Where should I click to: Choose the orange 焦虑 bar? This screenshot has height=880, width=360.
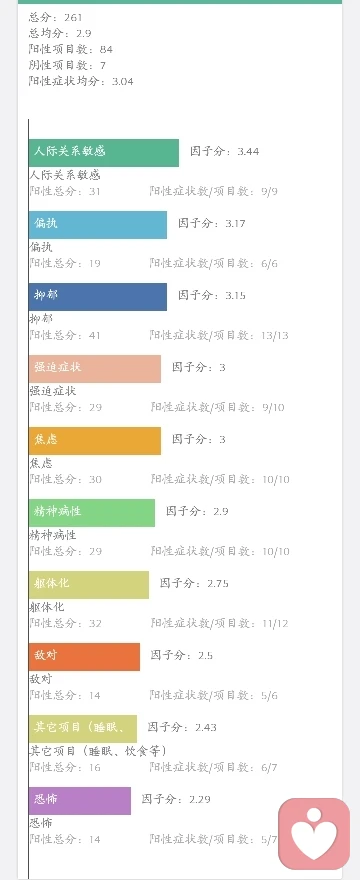pos(95,441)
